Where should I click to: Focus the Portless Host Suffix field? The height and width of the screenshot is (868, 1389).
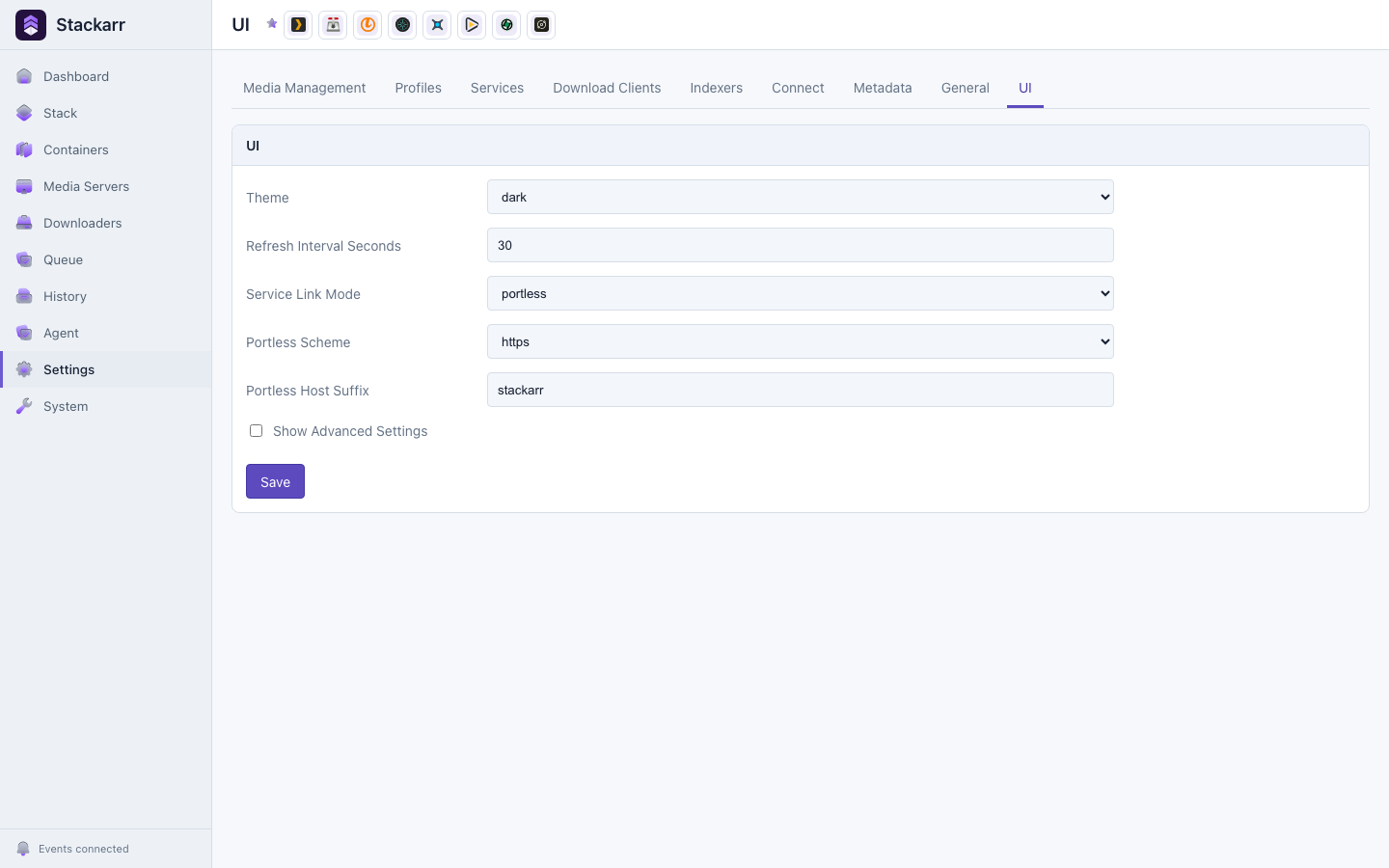tap(801, 390)
